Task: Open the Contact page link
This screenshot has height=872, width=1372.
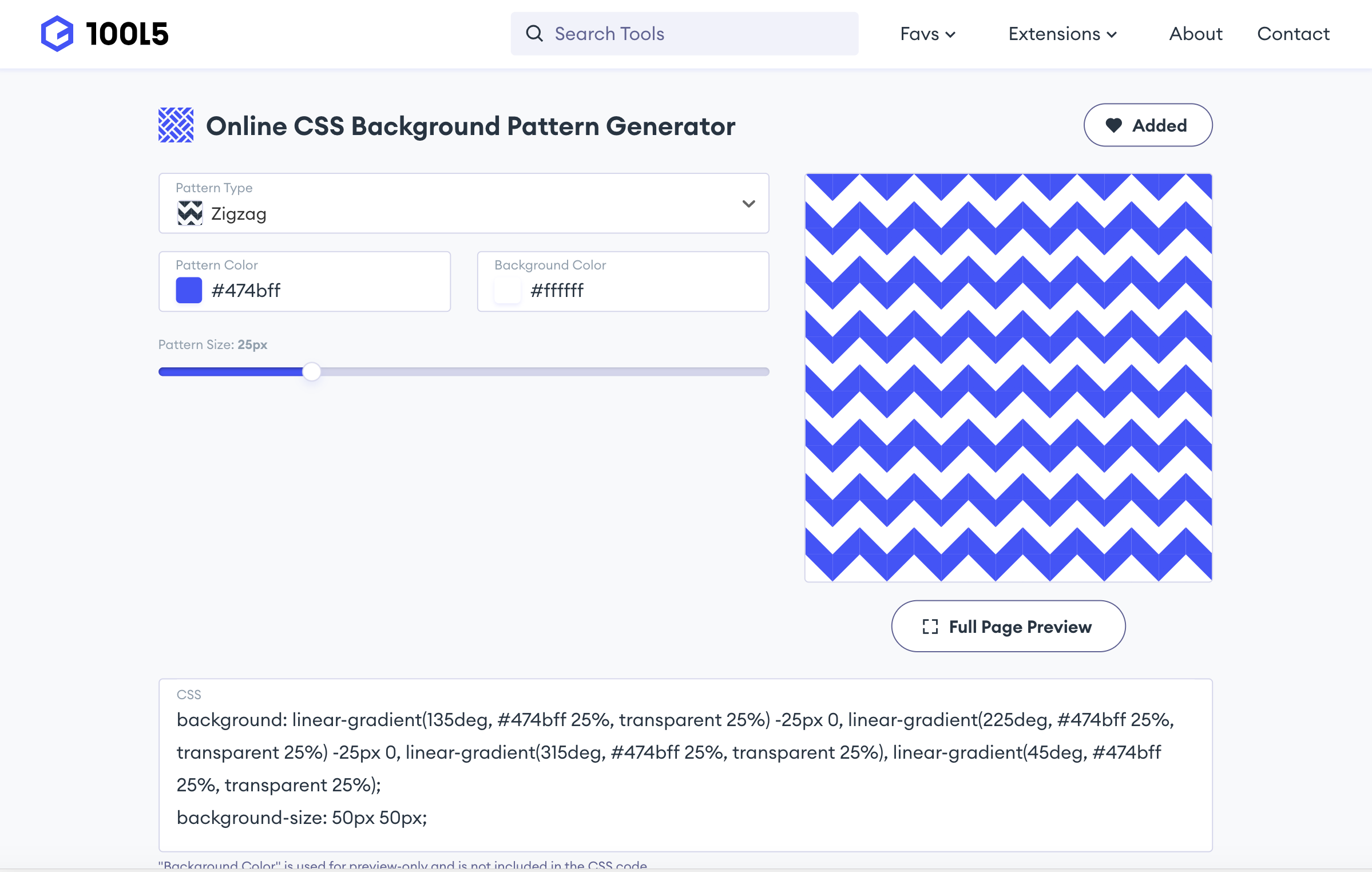Action: [1293, 34]
